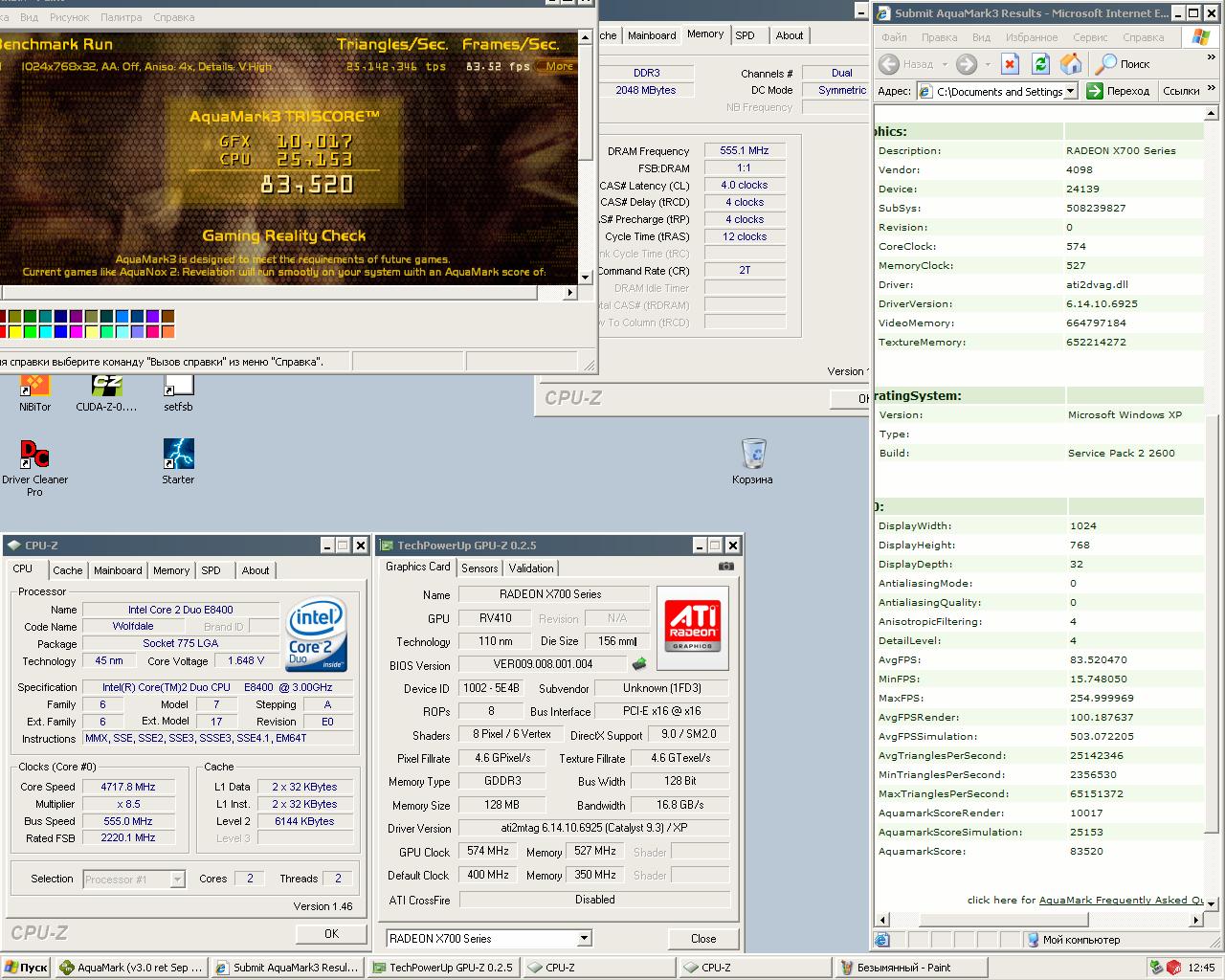This screenshot has height=980, width=1225.
Task: Select the Корзина recycle bin icon
Action: [x=753, y=454]
